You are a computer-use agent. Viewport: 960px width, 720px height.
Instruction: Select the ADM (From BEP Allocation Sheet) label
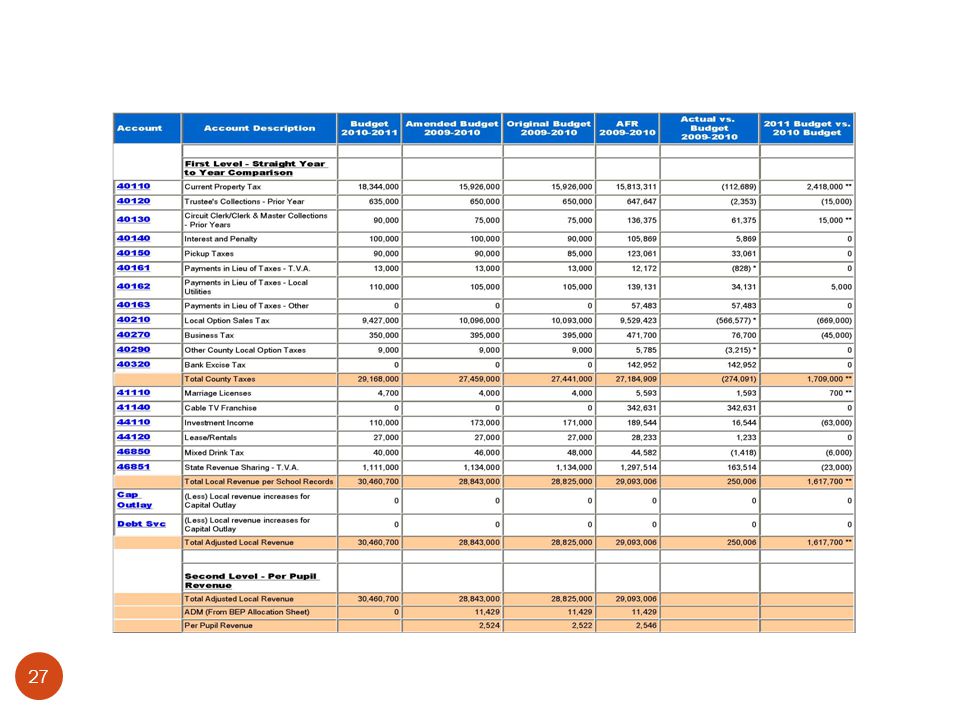[x=247, y=612]
